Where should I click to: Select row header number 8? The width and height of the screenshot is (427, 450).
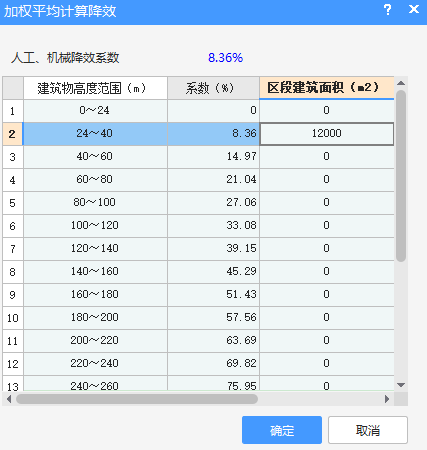13,272
